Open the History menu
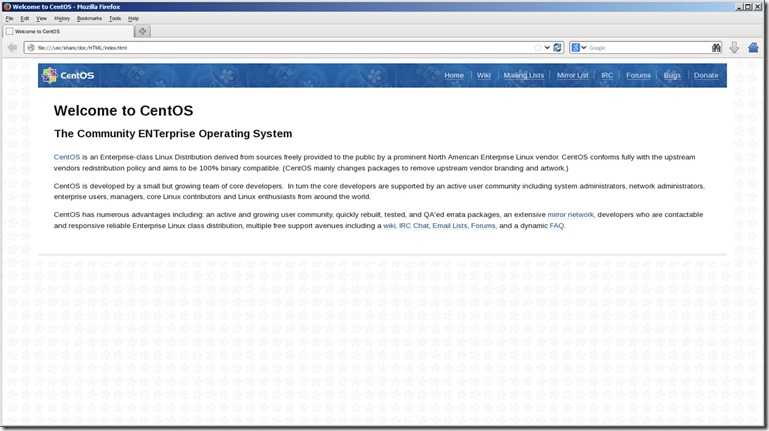 click(62, 19)
